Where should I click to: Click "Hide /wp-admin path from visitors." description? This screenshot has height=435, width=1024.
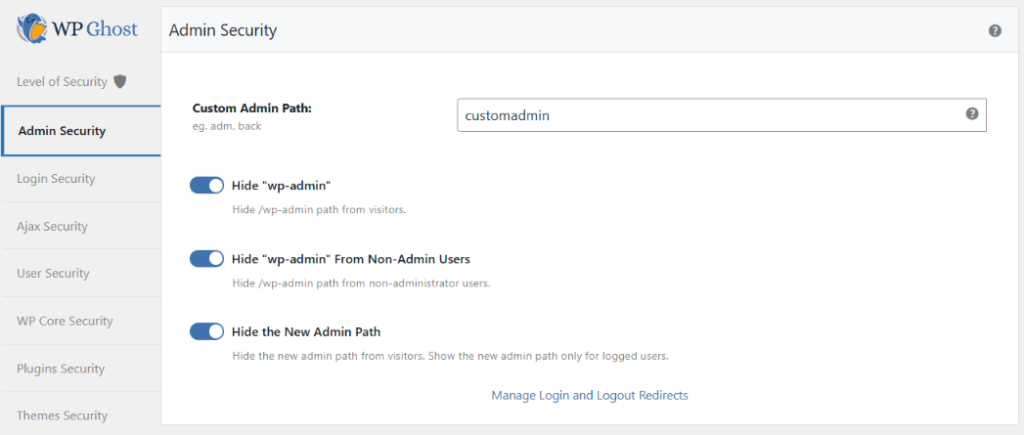coord(320,210)
